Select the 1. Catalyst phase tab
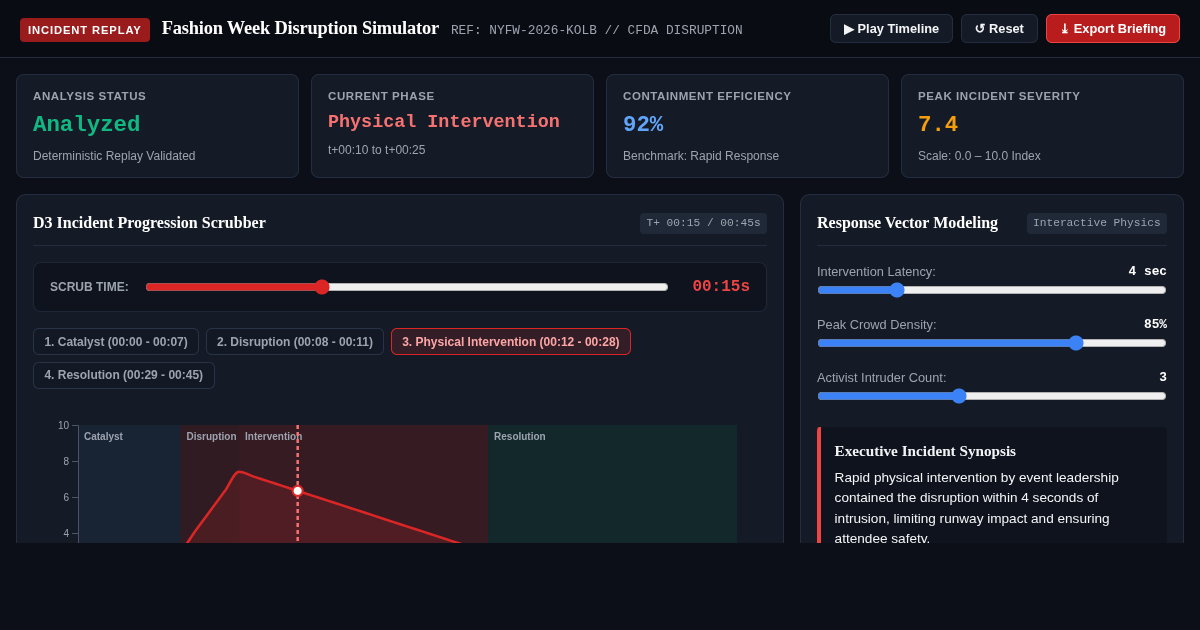This screenshot has width=1200, height=630. pyautogui.click(x=116, y=342)
